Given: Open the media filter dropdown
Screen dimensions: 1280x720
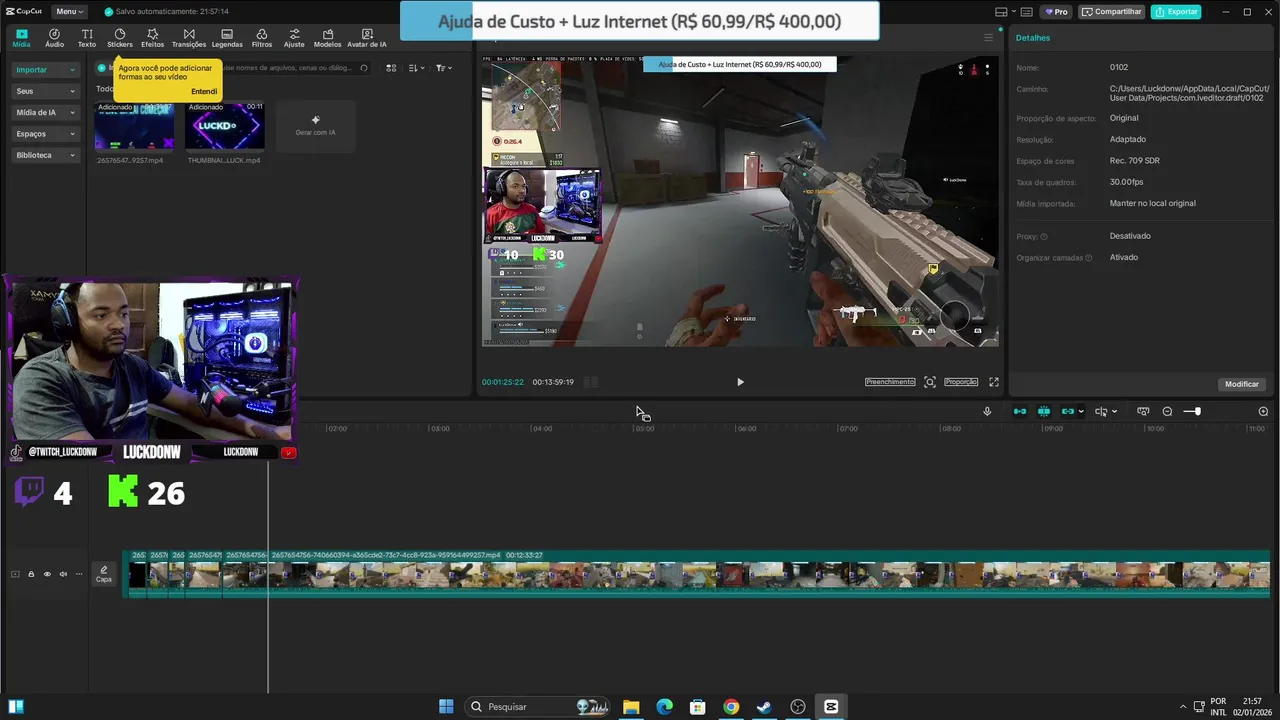Looking at the screenshot, I should (x=443, y=68).
